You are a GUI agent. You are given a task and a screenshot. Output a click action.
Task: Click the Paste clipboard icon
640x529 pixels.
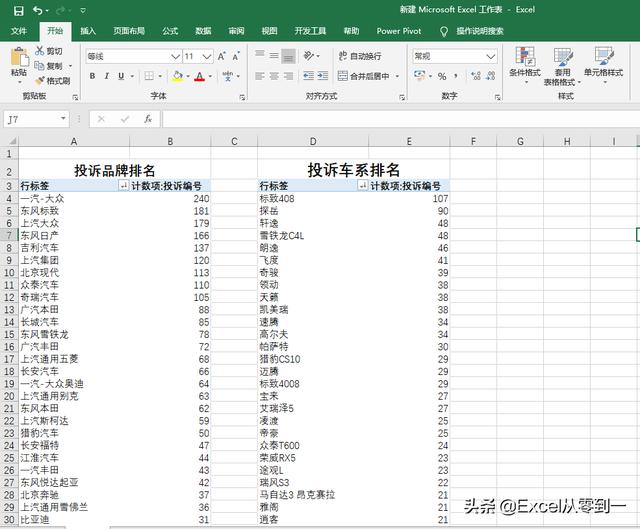19,57
